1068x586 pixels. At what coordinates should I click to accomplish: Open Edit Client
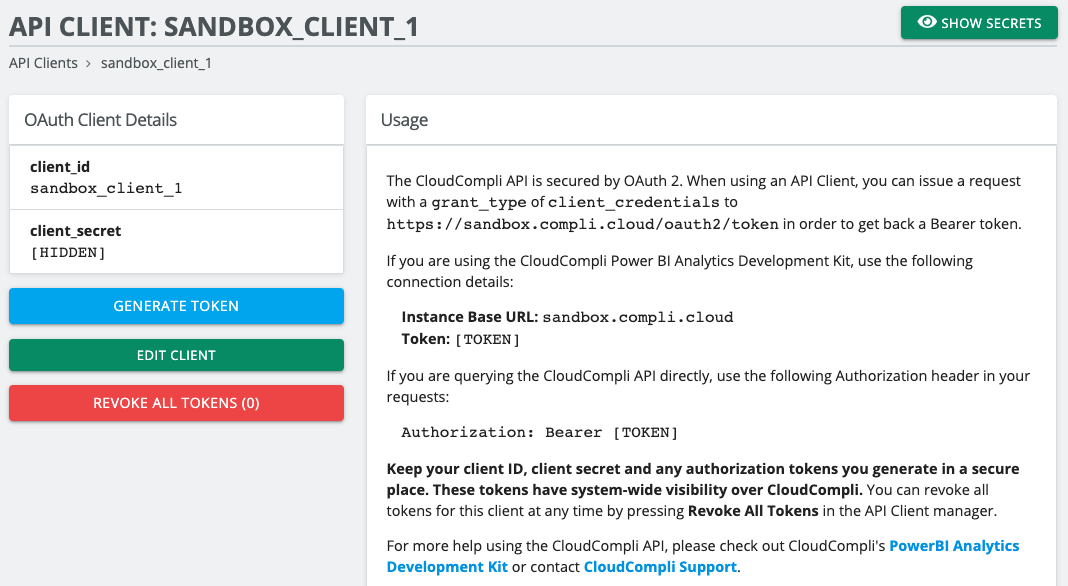tap(176, 355)
